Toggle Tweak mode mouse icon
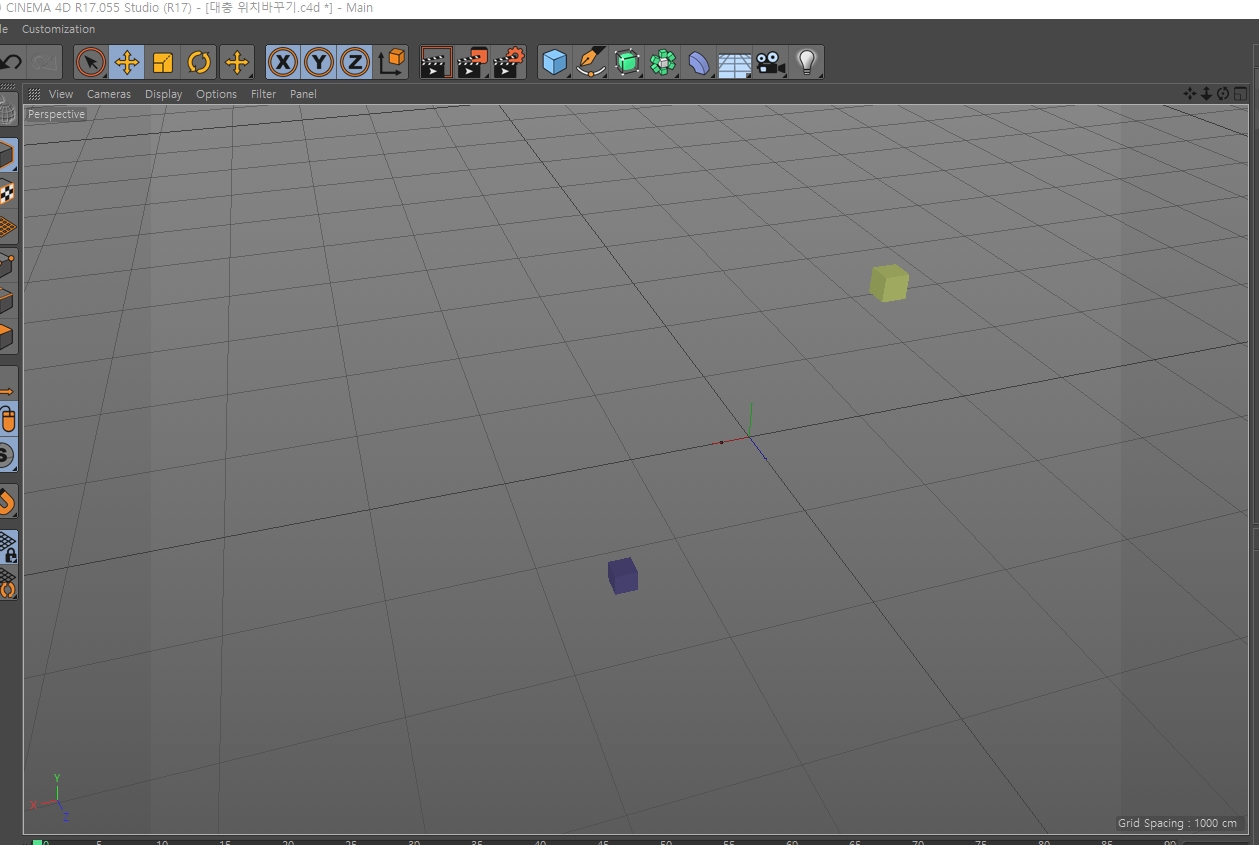 pyautogui.click(x=8, y=419)
